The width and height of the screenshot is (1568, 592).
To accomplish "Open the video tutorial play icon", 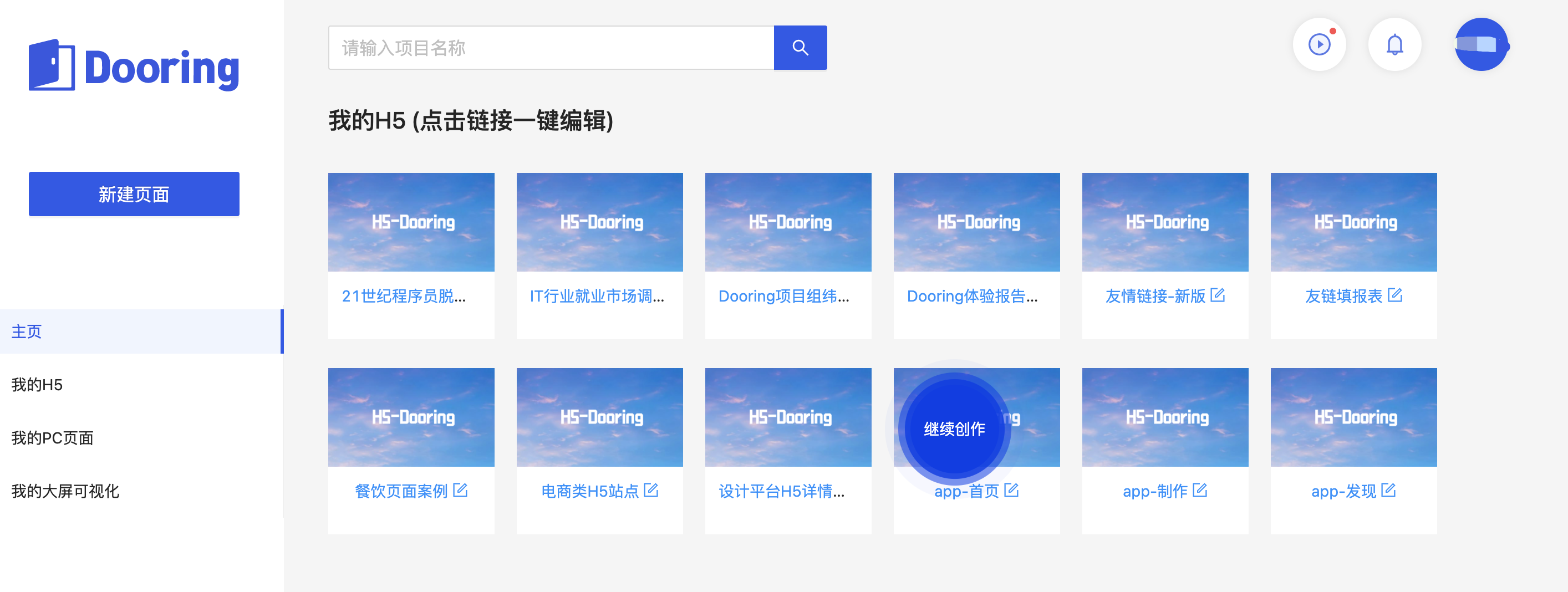I will [x=1319, y=44].
